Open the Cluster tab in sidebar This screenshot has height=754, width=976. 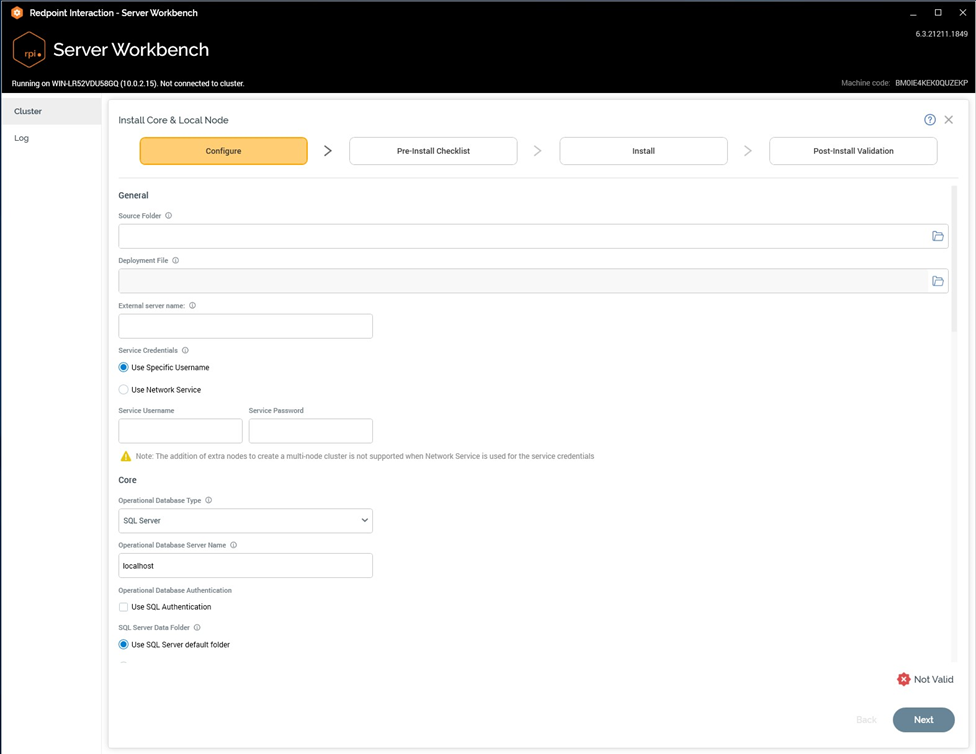click(x=51, y=111)
